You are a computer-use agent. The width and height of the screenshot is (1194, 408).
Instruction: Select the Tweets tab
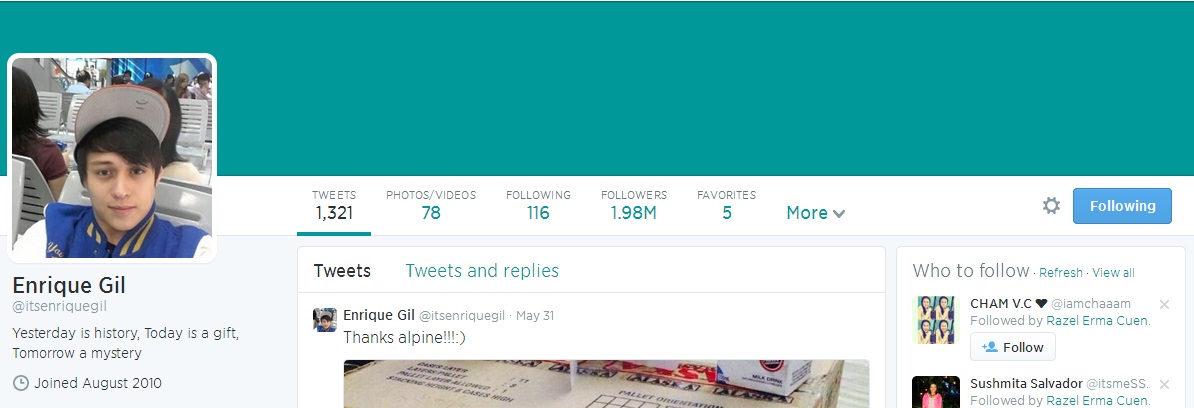coord(342,270)
